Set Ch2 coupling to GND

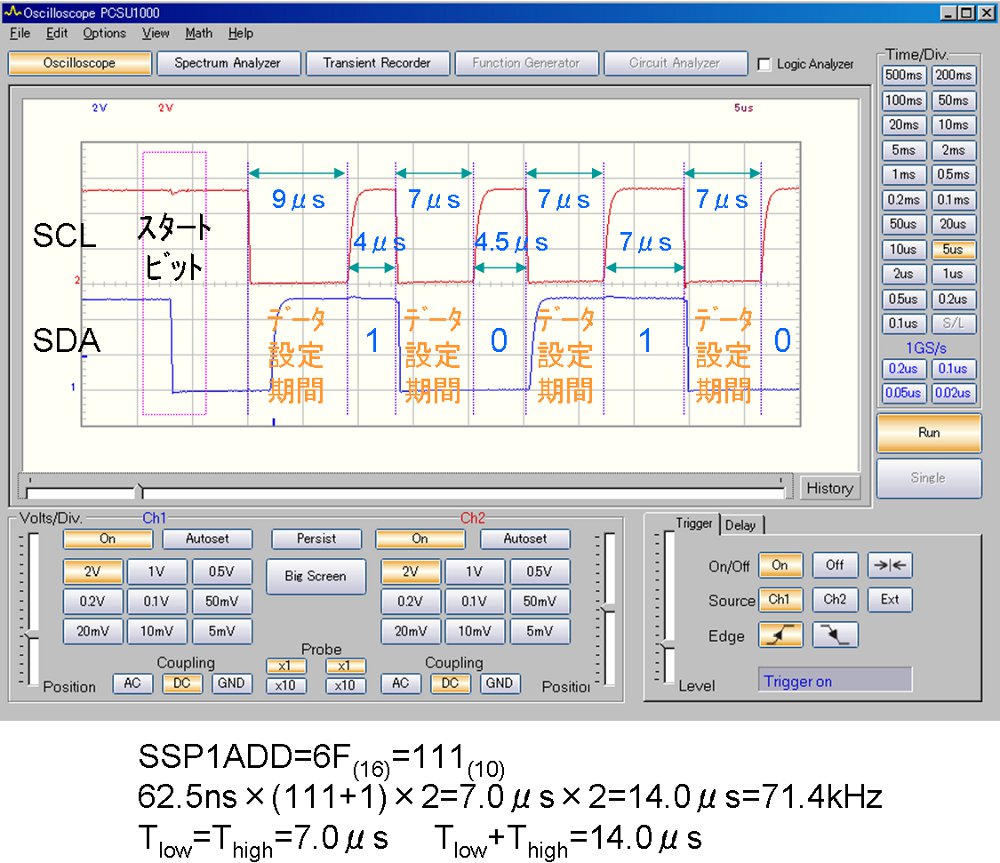click(499, 683)
